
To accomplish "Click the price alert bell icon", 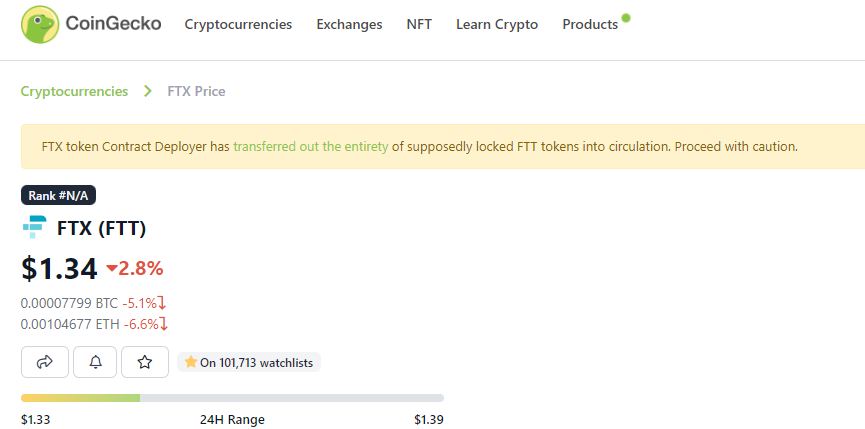I will [95, 362].
